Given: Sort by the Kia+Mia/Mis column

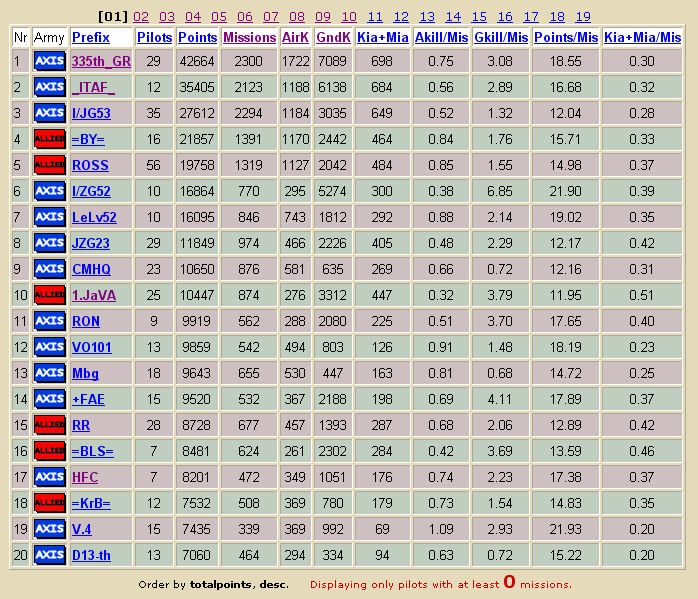Looking at the screenshot, I should 642,37.
